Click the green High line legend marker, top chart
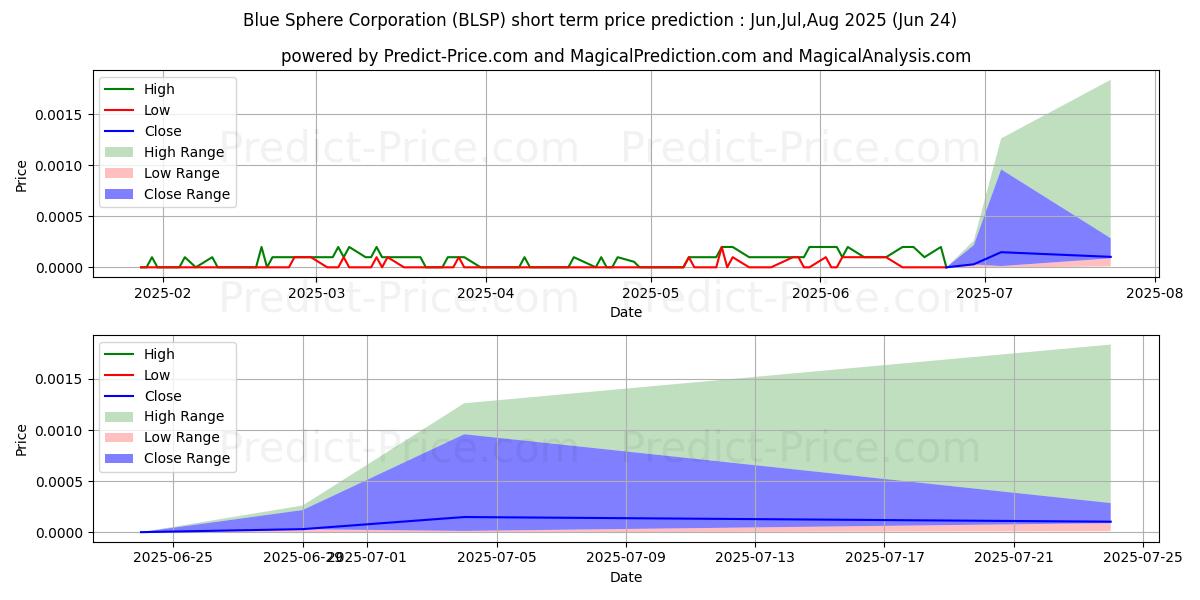 (121, 90)
